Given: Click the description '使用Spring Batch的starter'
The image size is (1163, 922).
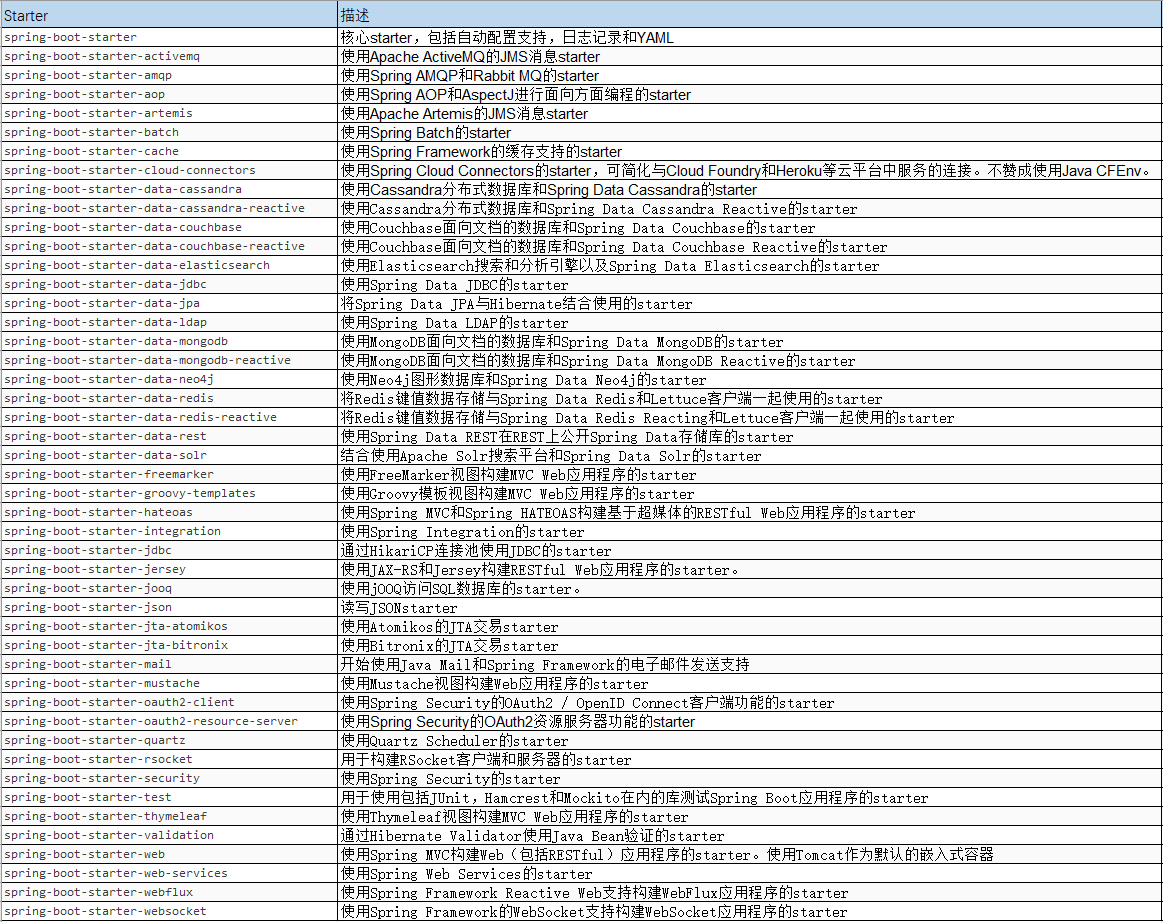Looking at the screenshot, I should coord(426,133).
